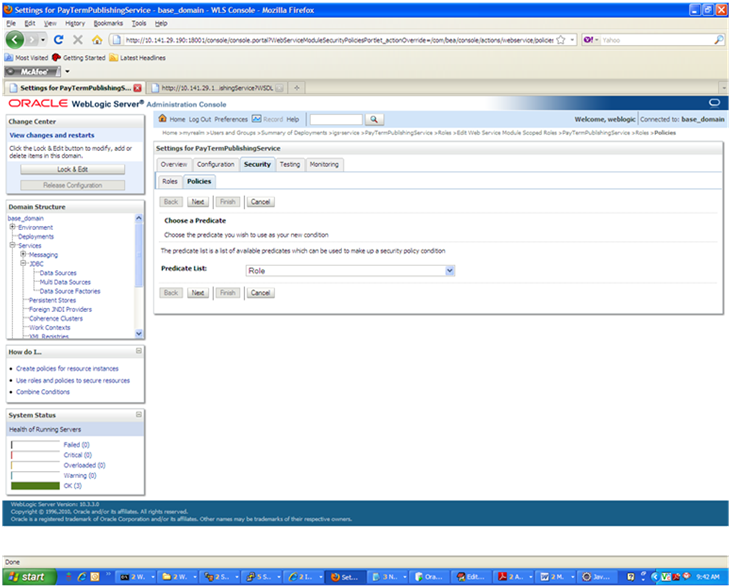Viewport: 730px width, 587px height.
Task: Open the File menu
Action: coord(11,23)
